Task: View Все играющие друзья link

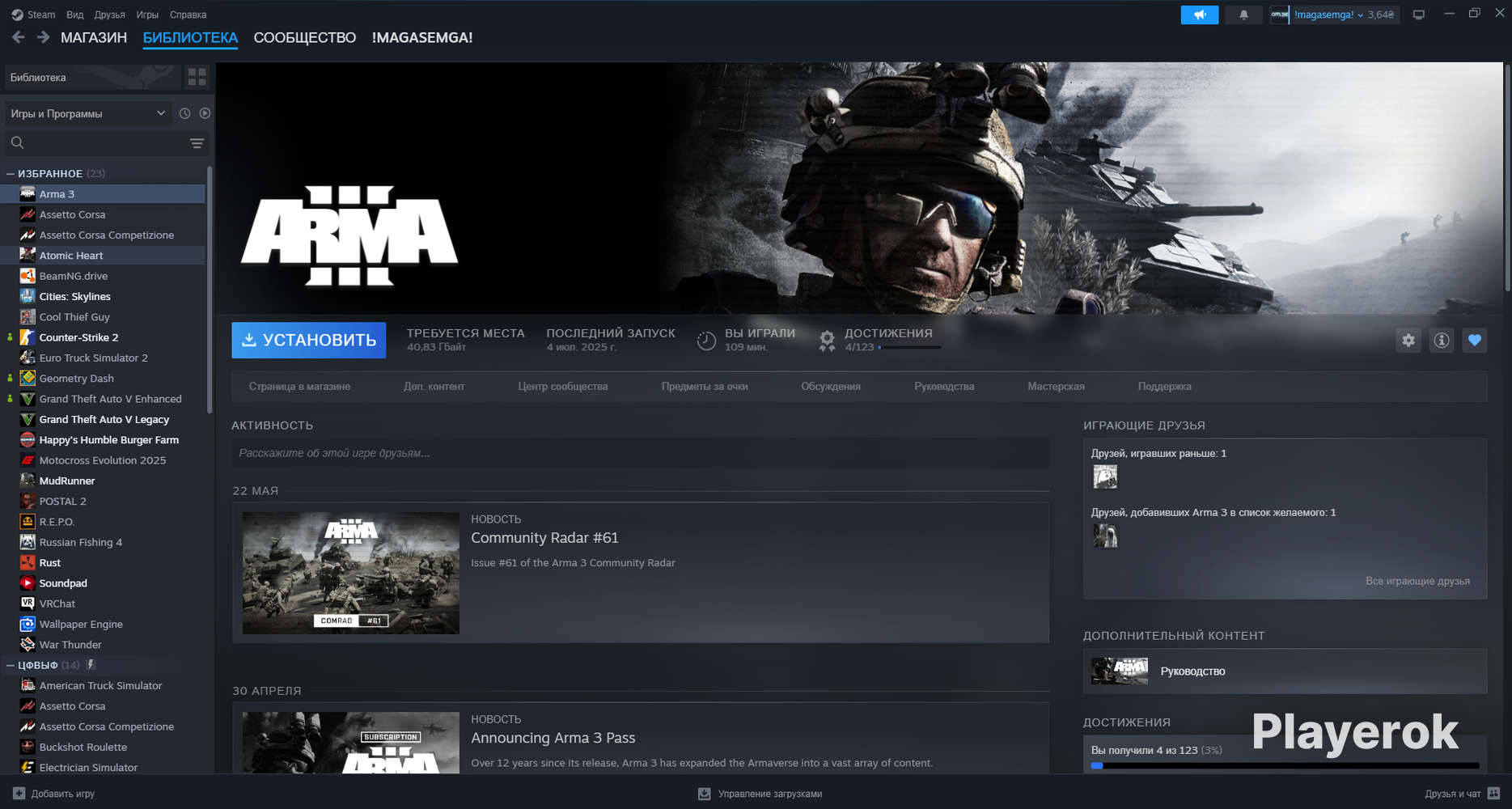Action: 1417,581
